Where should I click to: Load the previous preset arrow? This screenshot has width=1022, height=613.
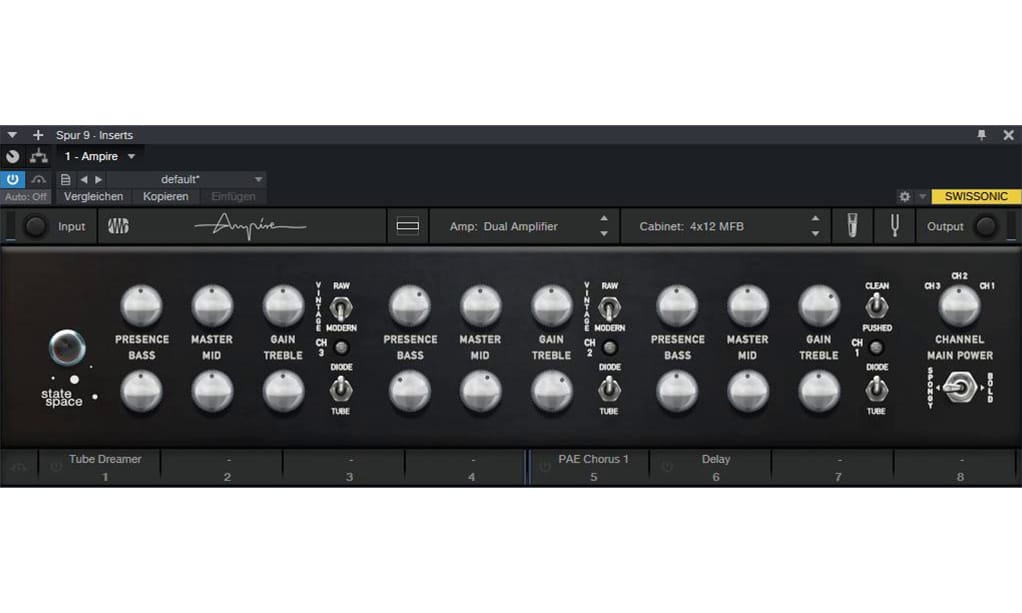84,179
